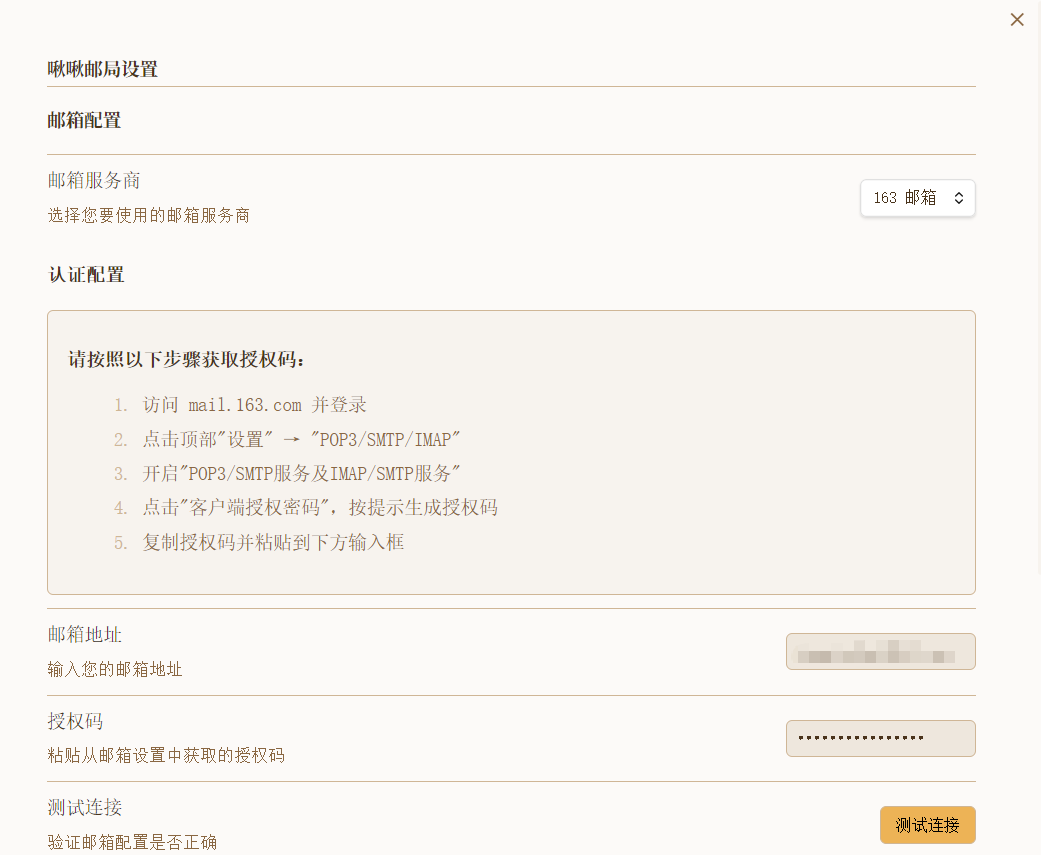
Task: Click the 选择您要使用的邮箱服务商 description text
Action: [x=148, y=214]
